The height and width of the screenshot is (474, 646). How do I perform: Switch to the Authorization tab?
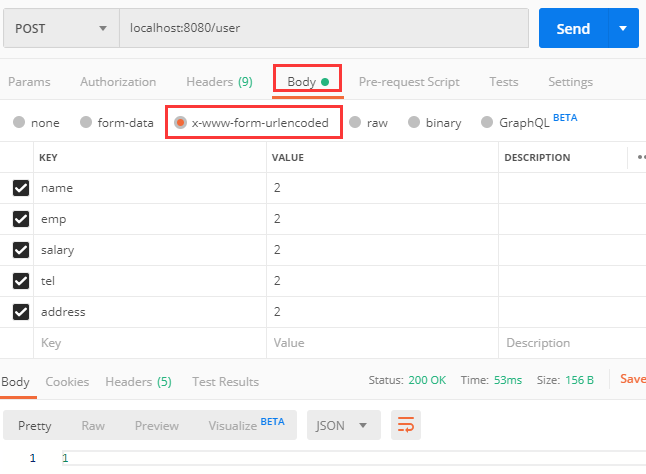[x=118, y=82]
